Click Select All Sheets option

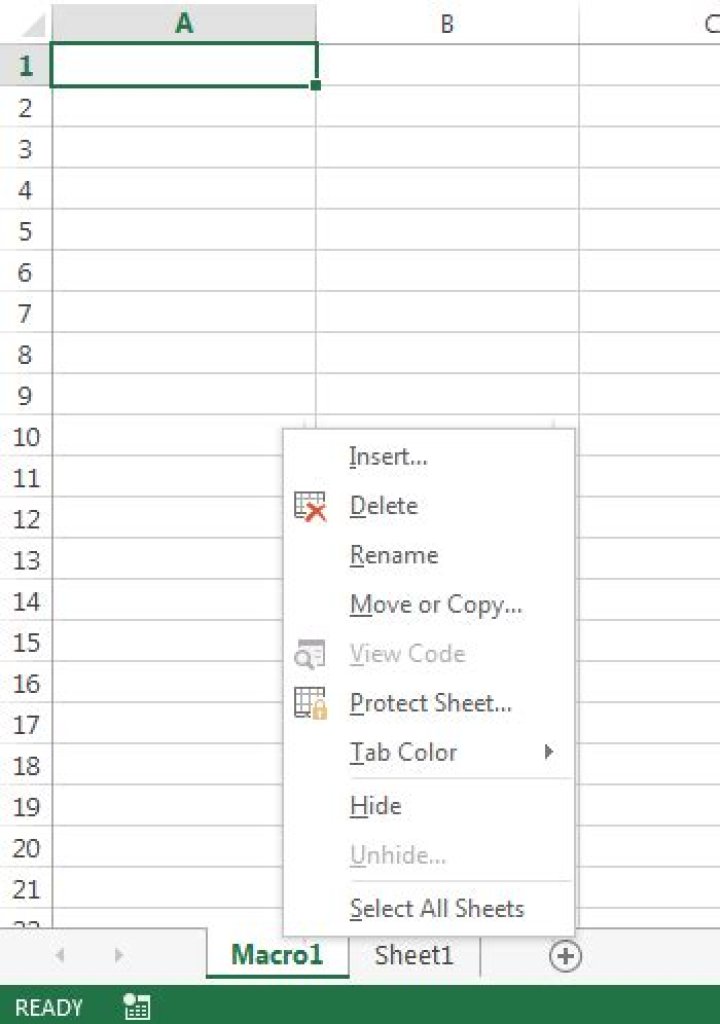pyautogui.click(x=437, y=908)
